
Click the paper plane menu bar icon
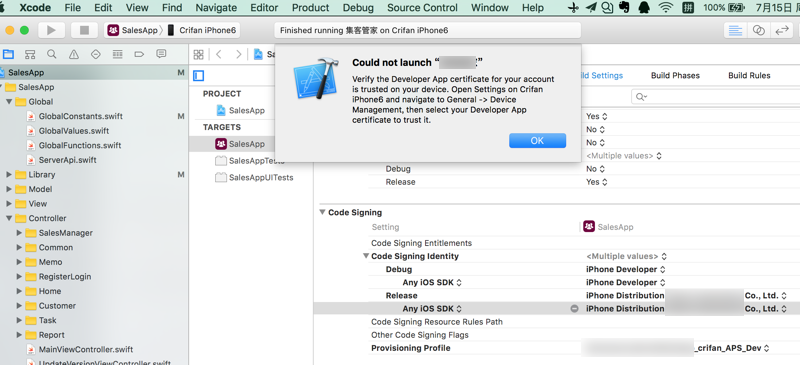(591, 8)
